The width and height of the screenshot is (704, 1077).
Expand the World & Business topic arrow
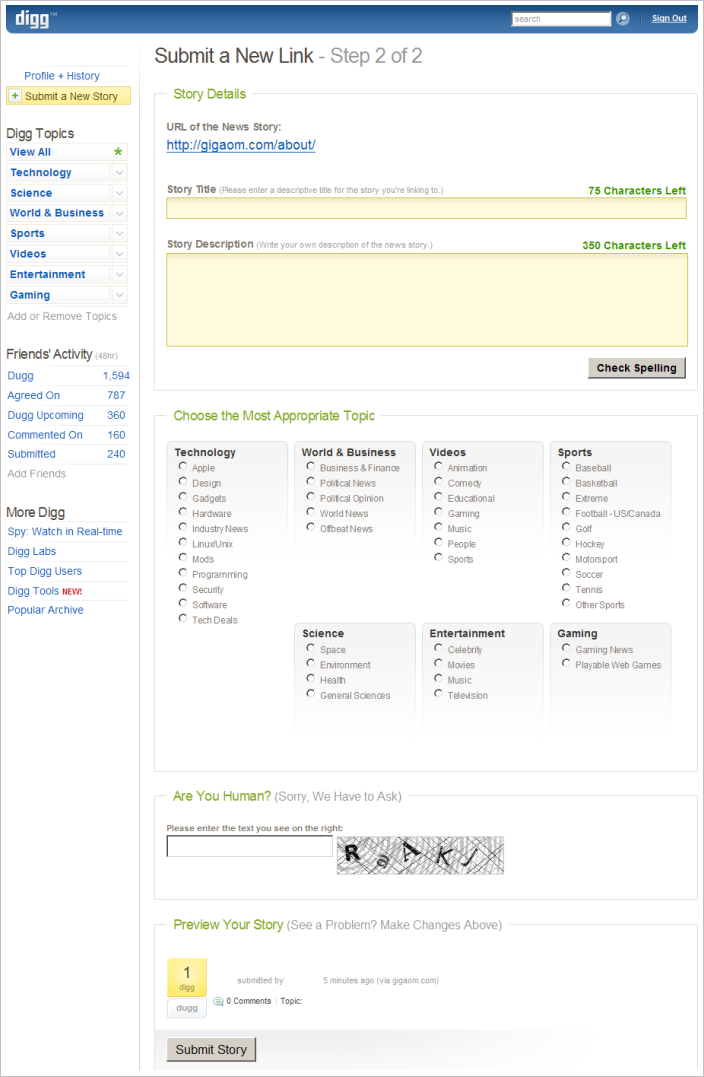(120, 213)
